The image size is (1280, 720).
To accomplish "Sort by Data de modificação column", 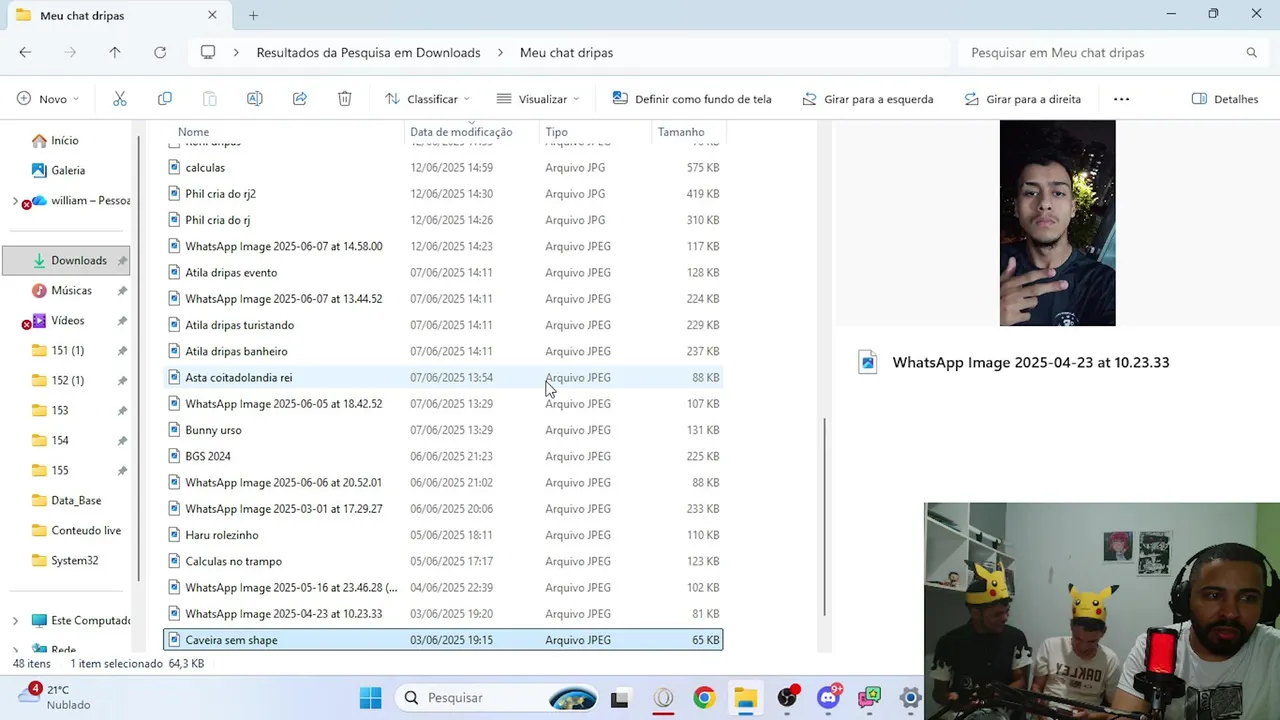I will 461,132.
